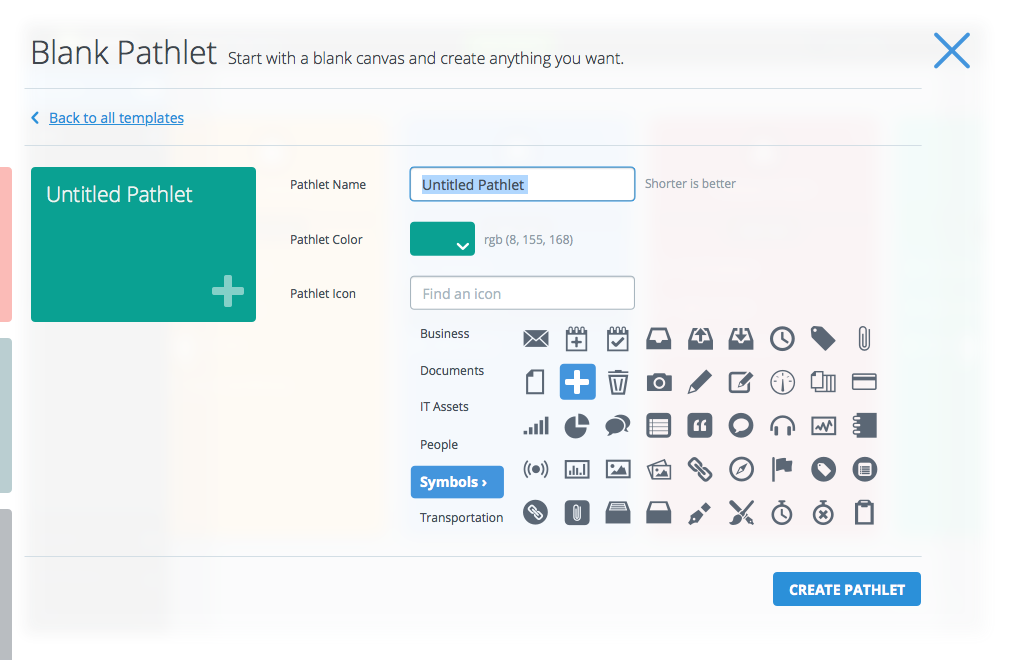Viewport: 1010px width, 660px height.
Task: Click the Find an icon search field
Action: (x=521, y=292)
